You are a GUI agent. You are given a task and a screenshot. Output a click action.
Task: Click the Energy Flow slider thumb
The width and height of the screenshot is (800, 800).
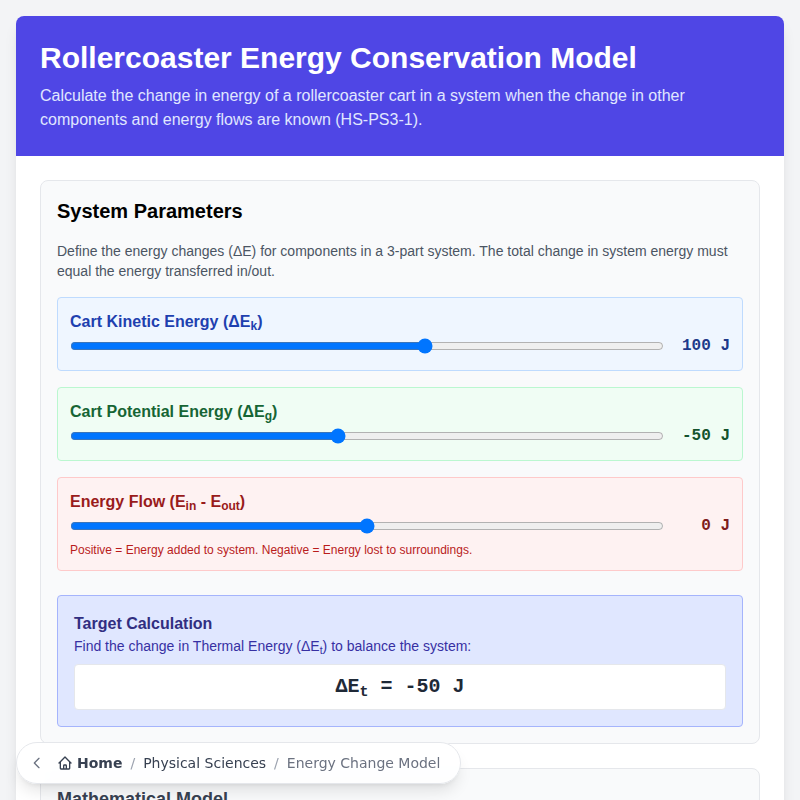tap(367, 525)
